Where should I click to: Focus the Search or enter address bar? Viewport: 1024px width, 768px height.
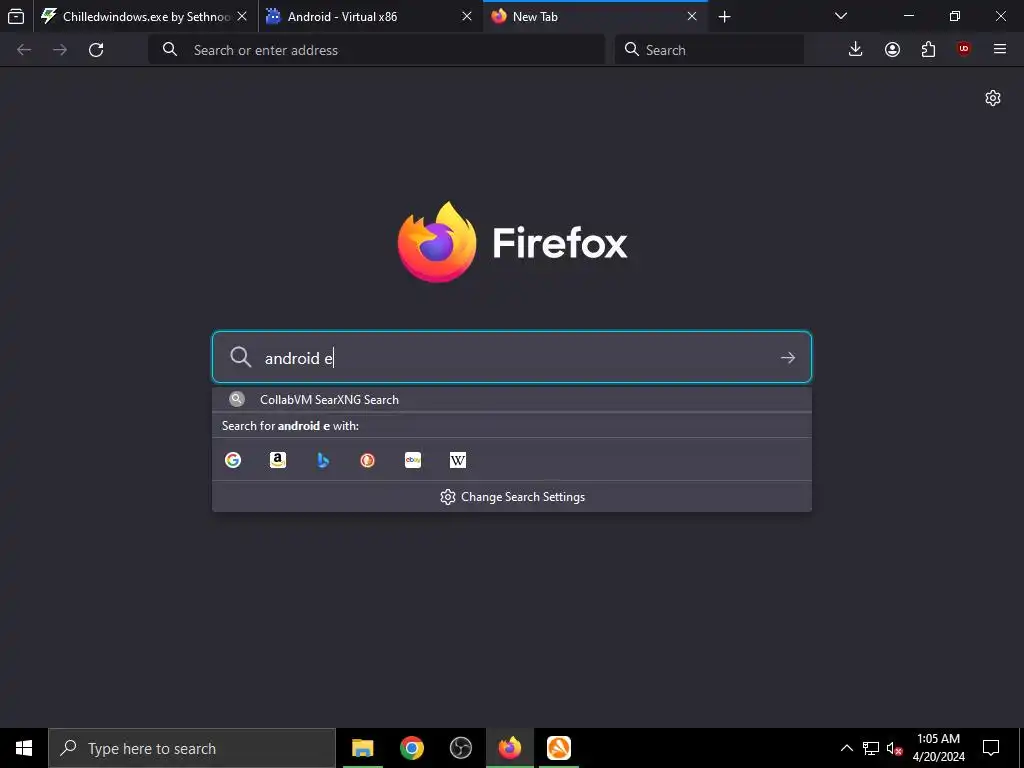click(x=376, y=50)
